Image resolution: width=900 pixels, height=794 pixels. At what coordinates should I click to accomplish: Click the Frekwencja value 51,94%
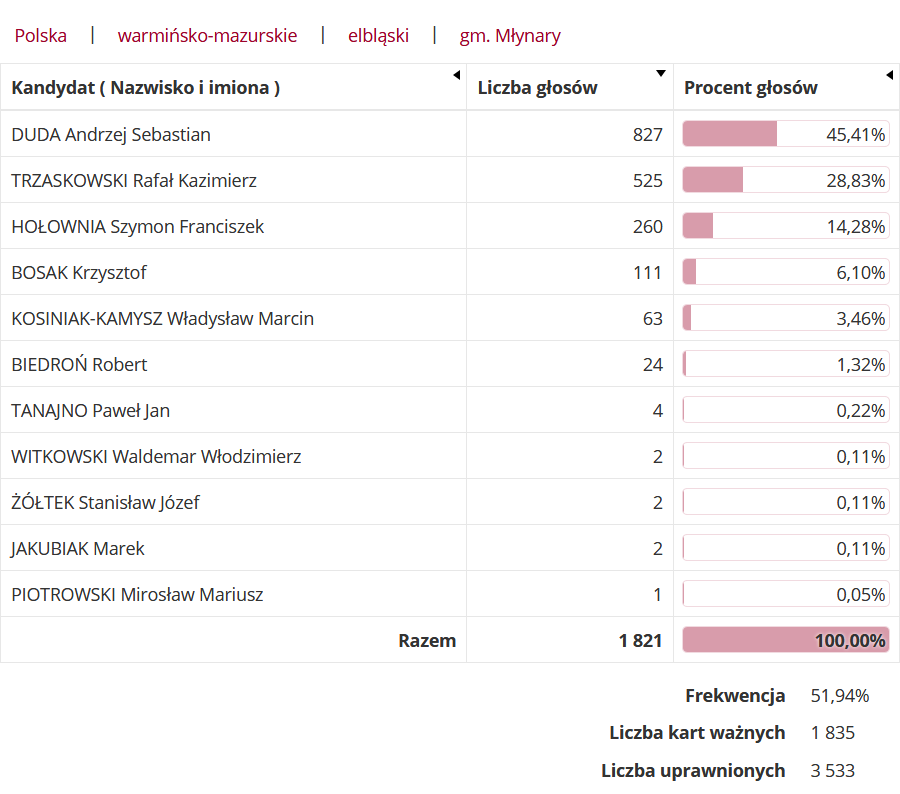(x=839, y=696)
